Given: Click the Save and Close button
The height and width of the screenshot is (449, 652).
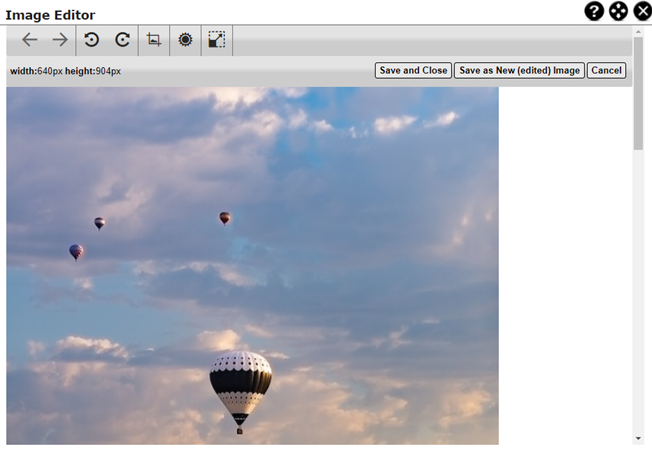Looking at the screenshot, I should (413, 71).
